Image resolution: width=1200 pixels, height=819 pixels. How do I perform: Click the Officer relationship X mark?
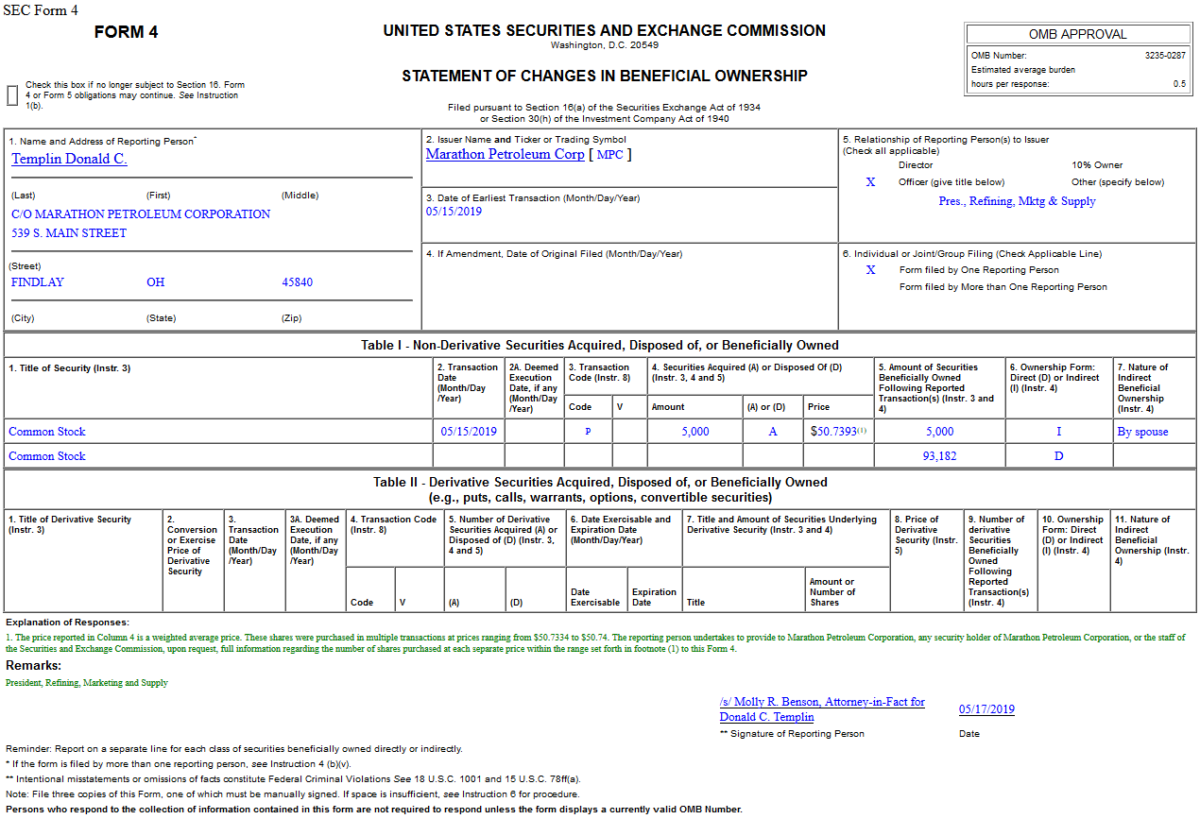870,182
